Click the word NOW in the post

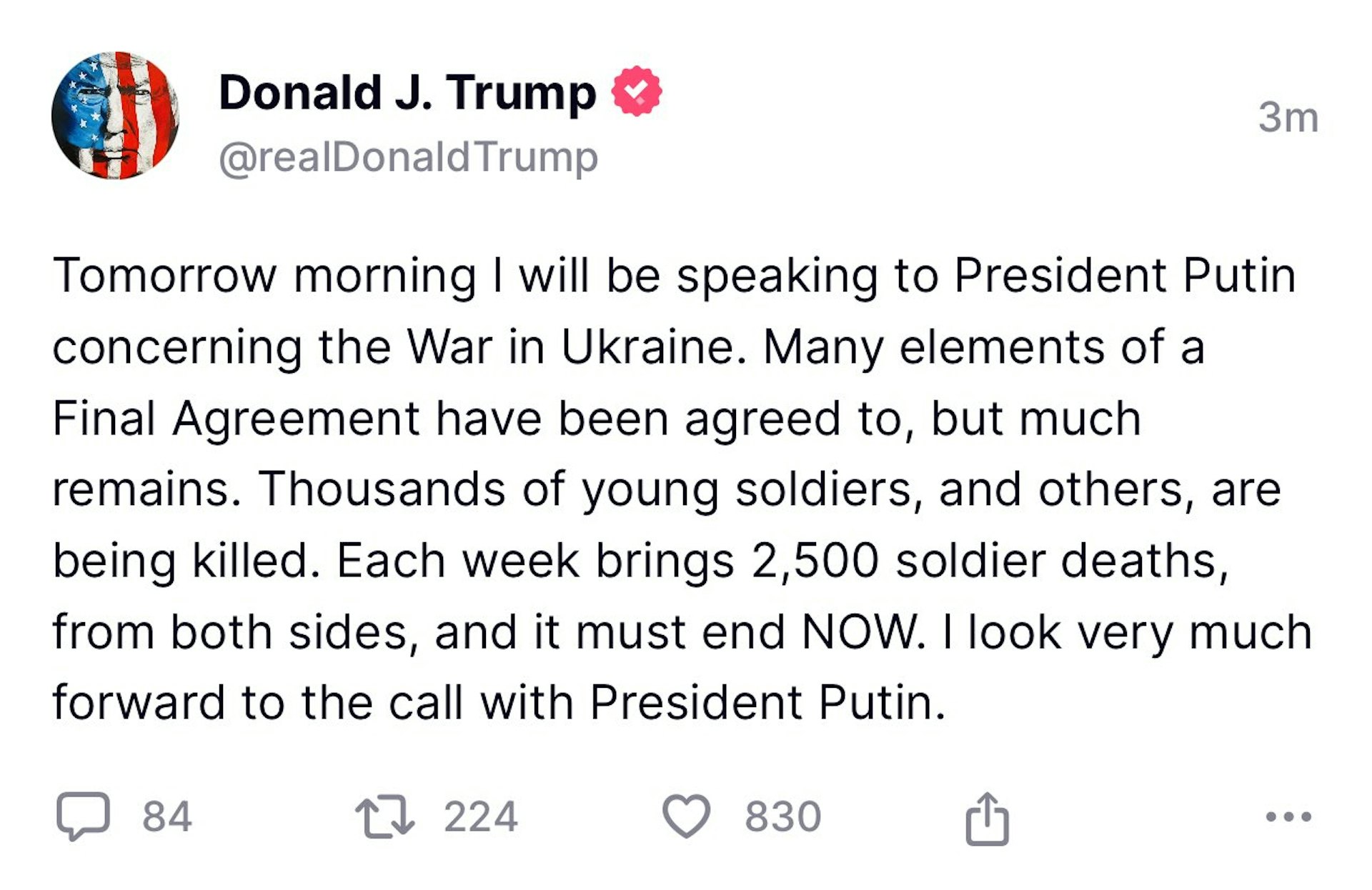(860, 631)
